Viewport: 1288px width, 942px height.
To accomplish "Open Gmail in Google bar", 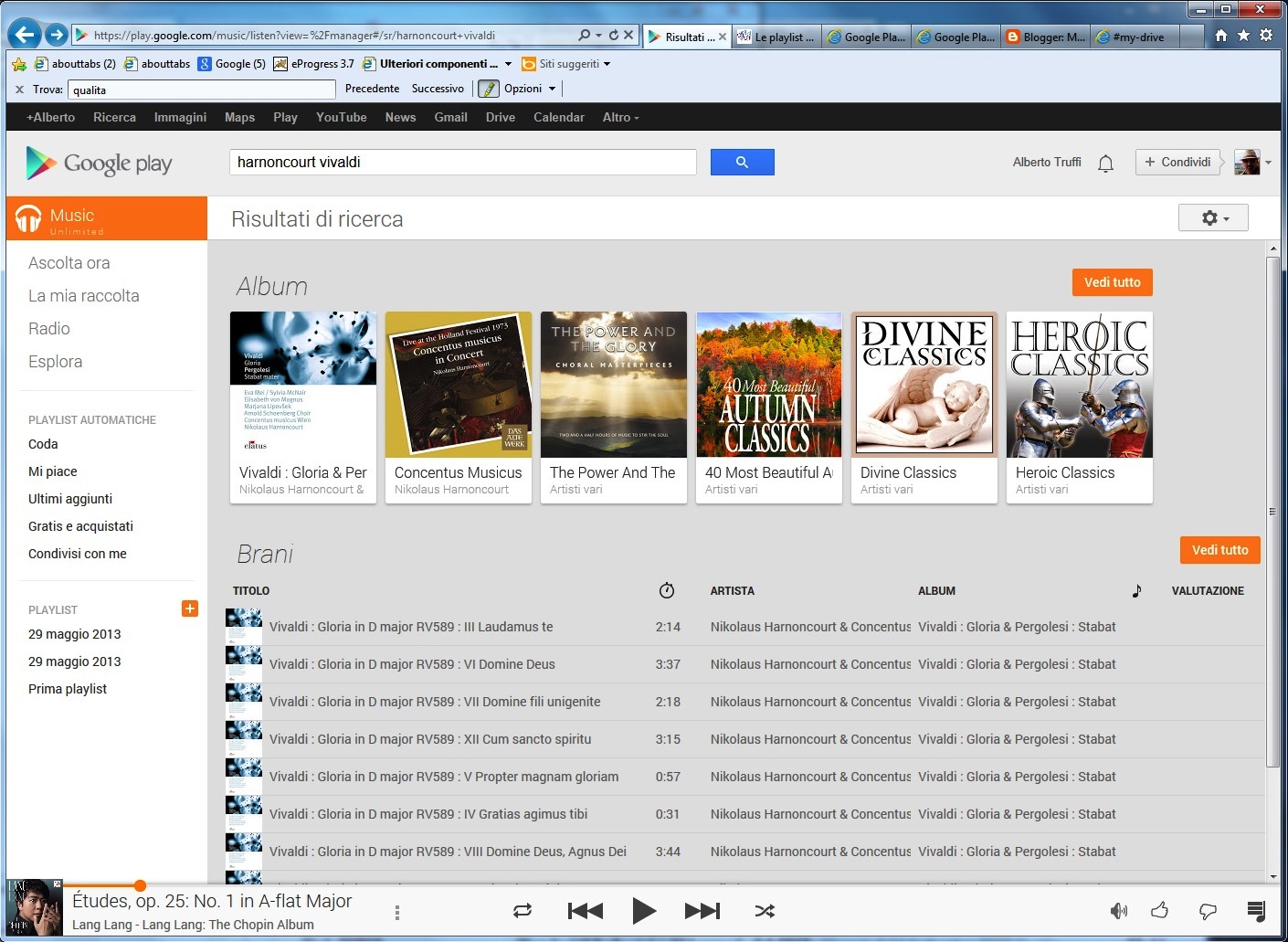I will click(450, 117).
